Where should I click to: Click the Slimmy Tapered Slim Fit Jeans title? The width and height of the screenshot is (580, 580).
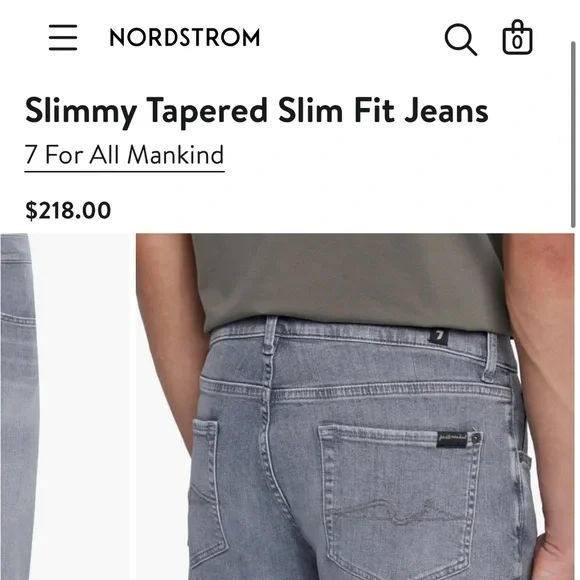(x=257, y=111)
